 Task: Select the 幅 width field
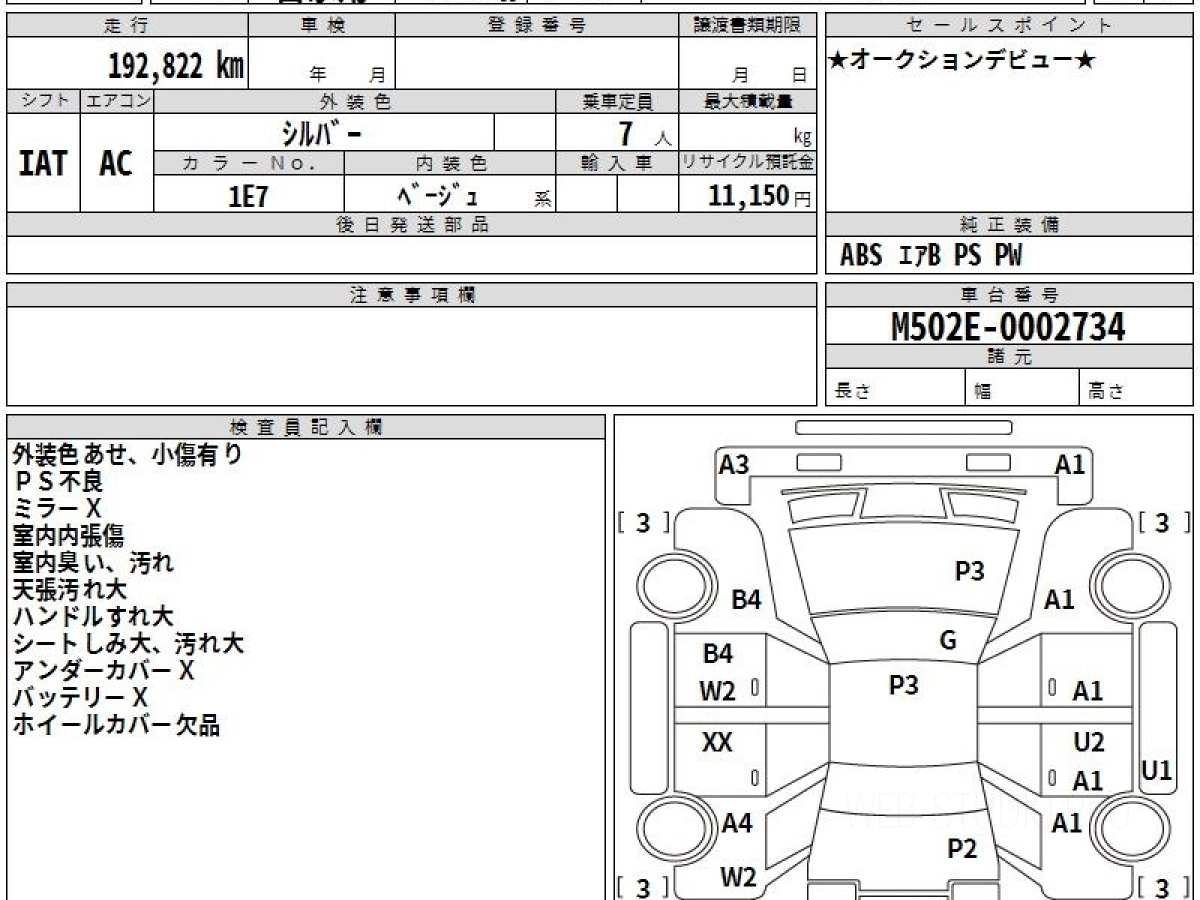[x=1022, y=387]
